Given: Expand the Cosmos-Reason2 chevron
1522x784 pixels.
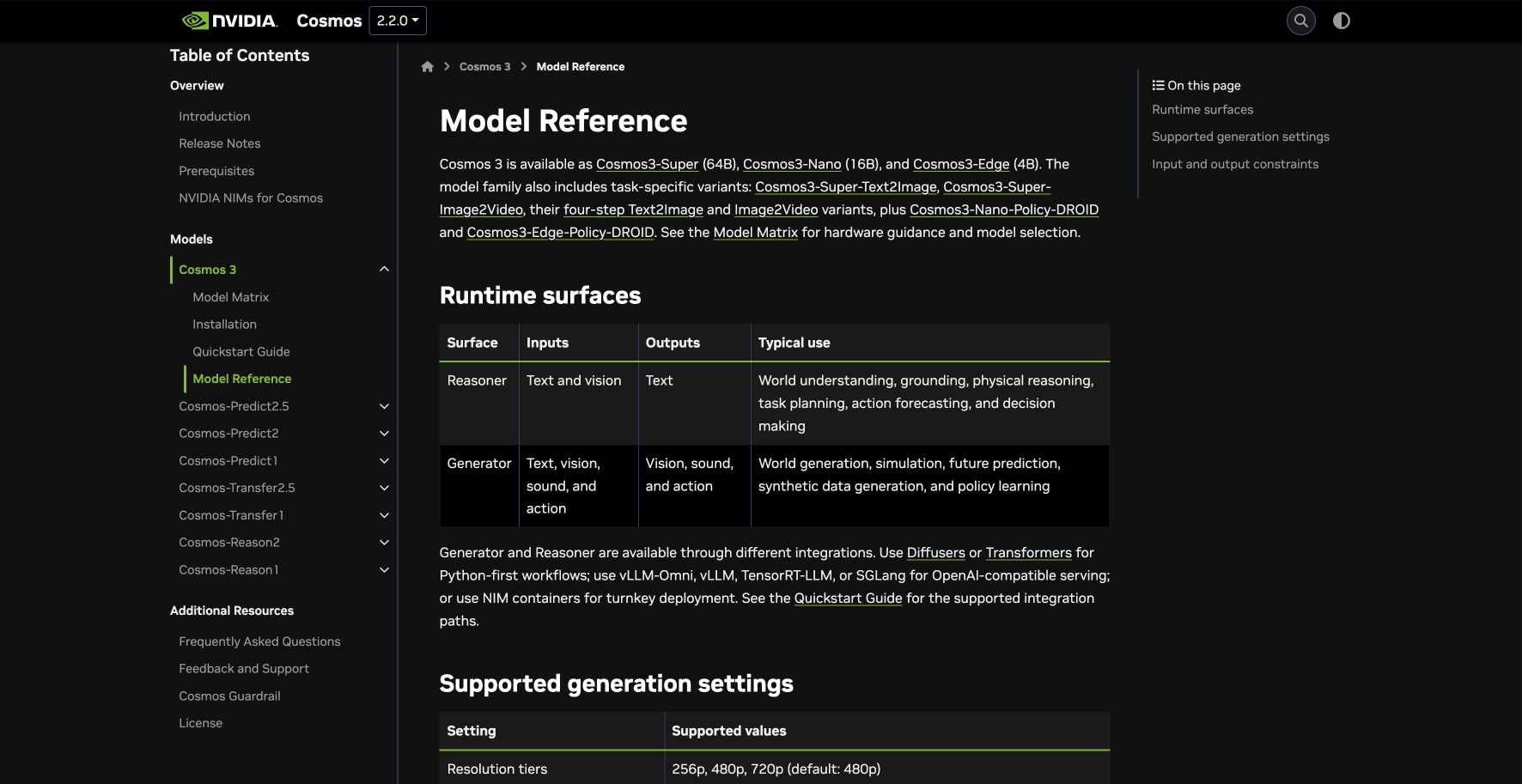Looking at the screenshot, I should pos(384,543).
